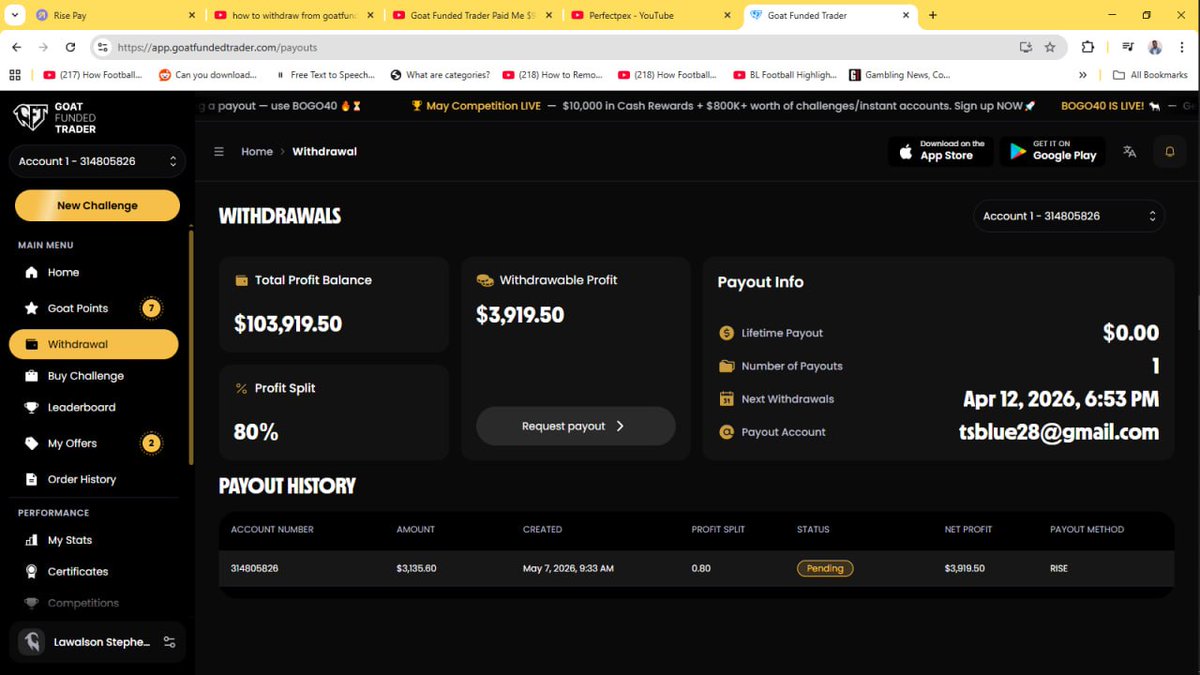Click the browser back arrow
Viewport: 1200px width, 675px height.
point(17,47)
